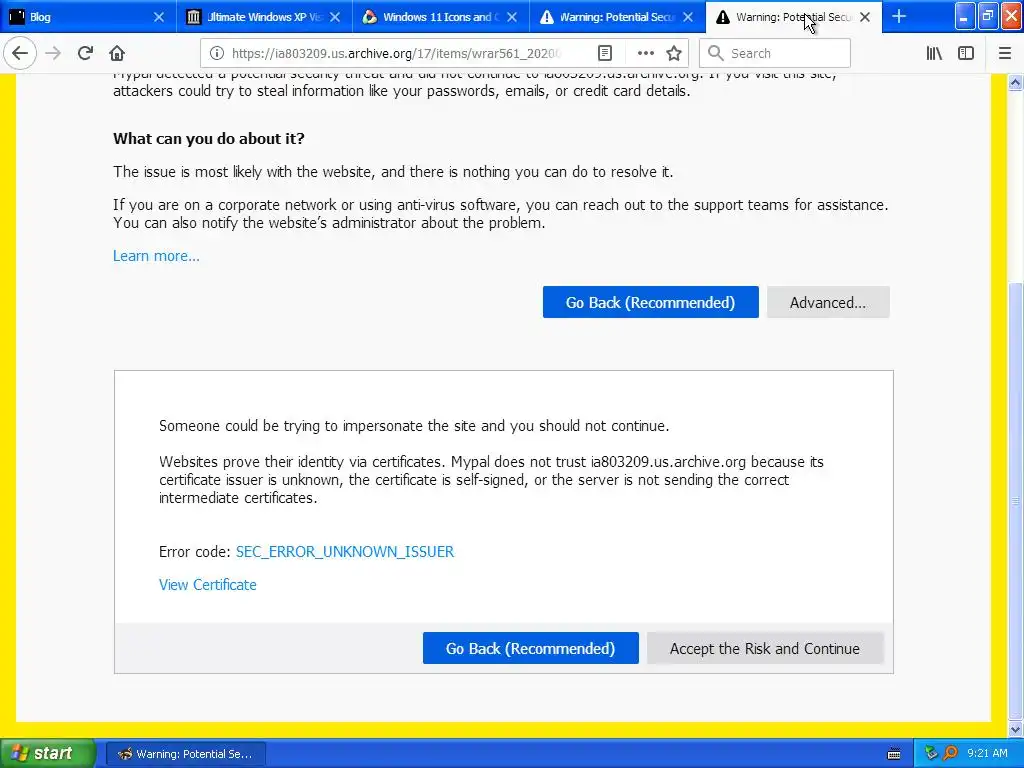1024x768 pixels.
Task: Minimize the browser window
Action: (x=965, y=17)
